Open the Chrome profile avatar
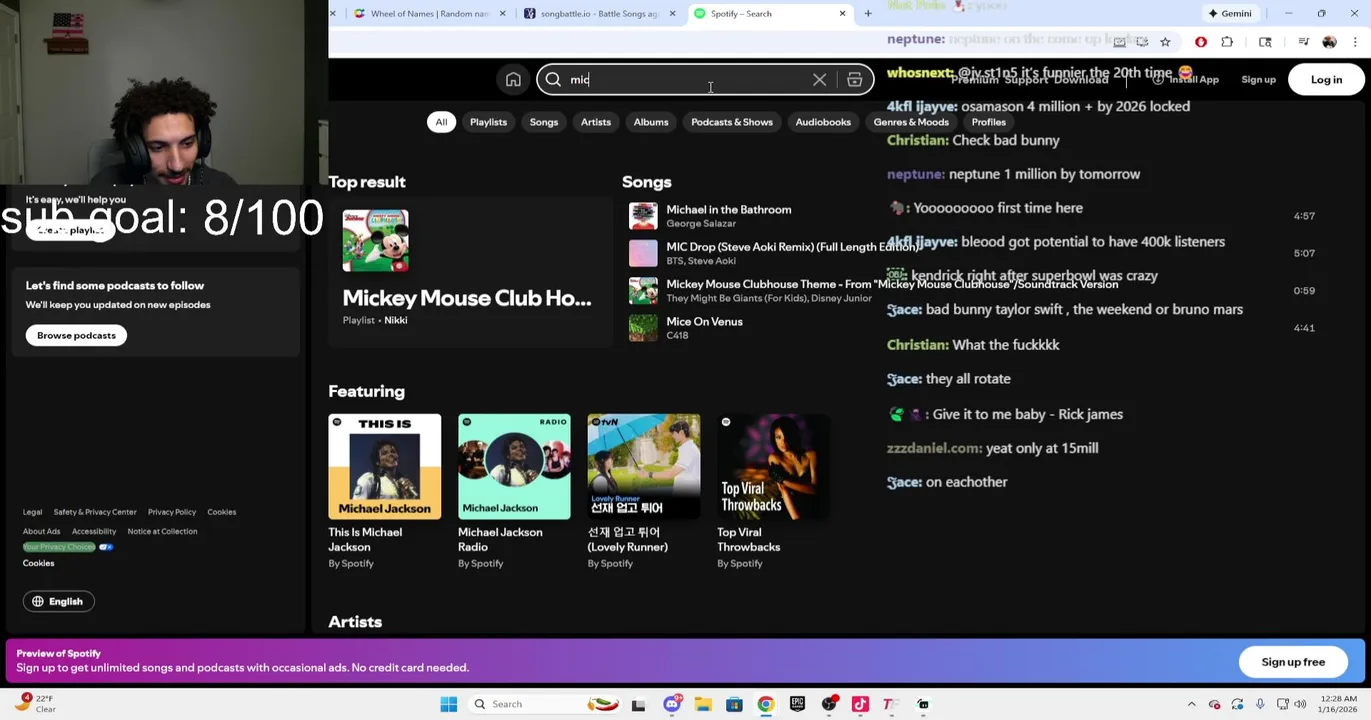Screen dimensions: 1371x720 1329,42
